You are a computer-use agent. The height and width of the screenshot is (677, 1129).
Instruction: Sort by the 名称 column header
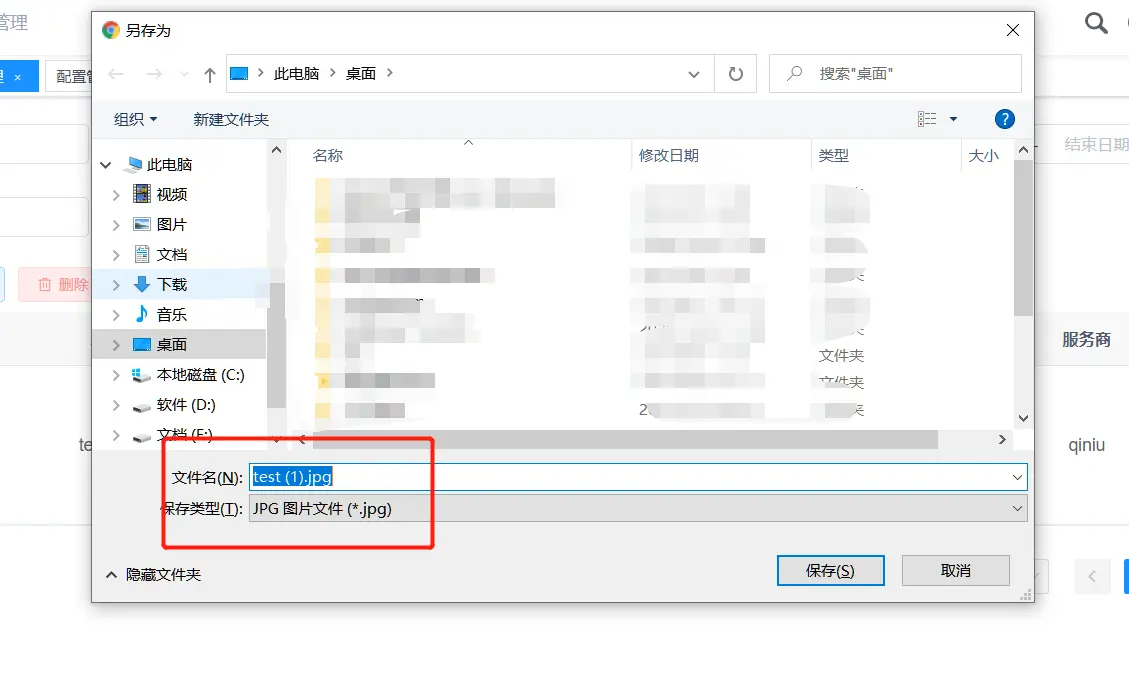(x=328, y=156)
